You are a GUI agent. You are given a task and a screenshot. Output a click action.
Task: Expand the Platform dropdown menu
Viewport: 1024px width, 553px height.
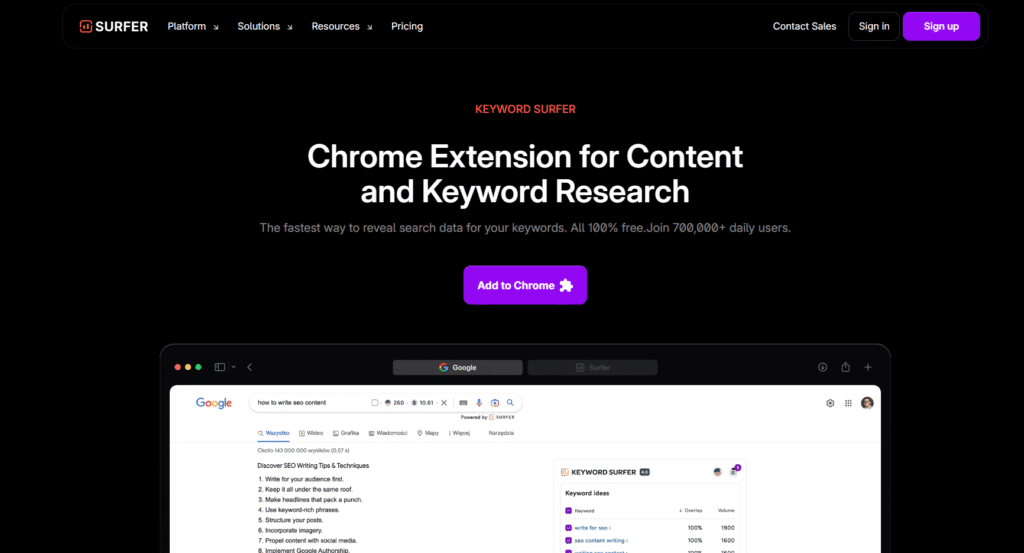(x=193, y=26)
